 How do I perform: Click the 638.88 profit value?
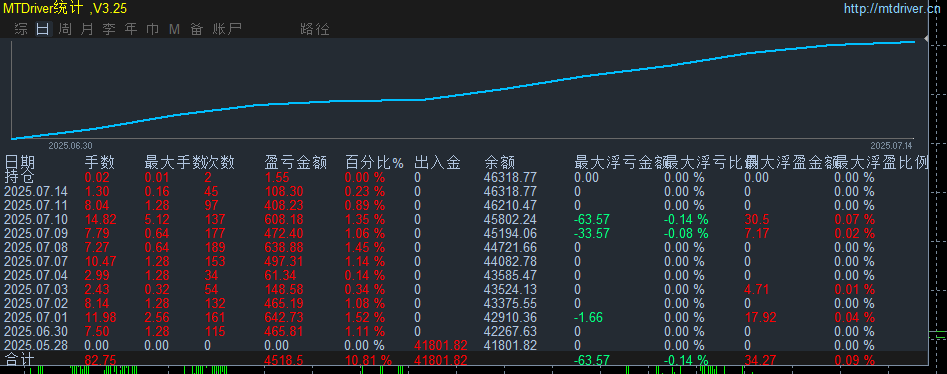(284, 247)
